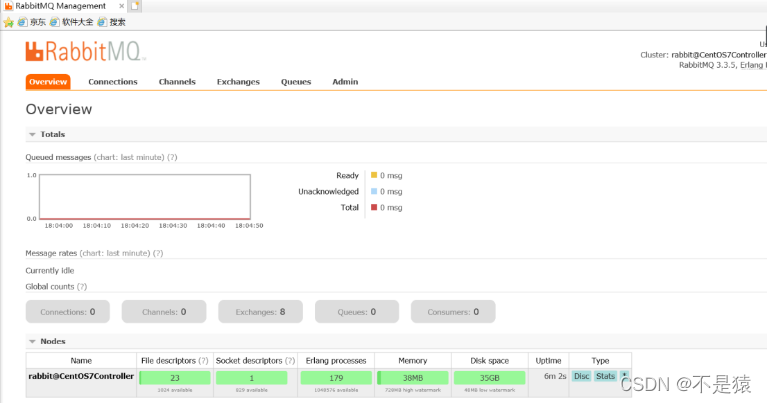
Task: Switch to the Connections tab
Action: point(113,82)
